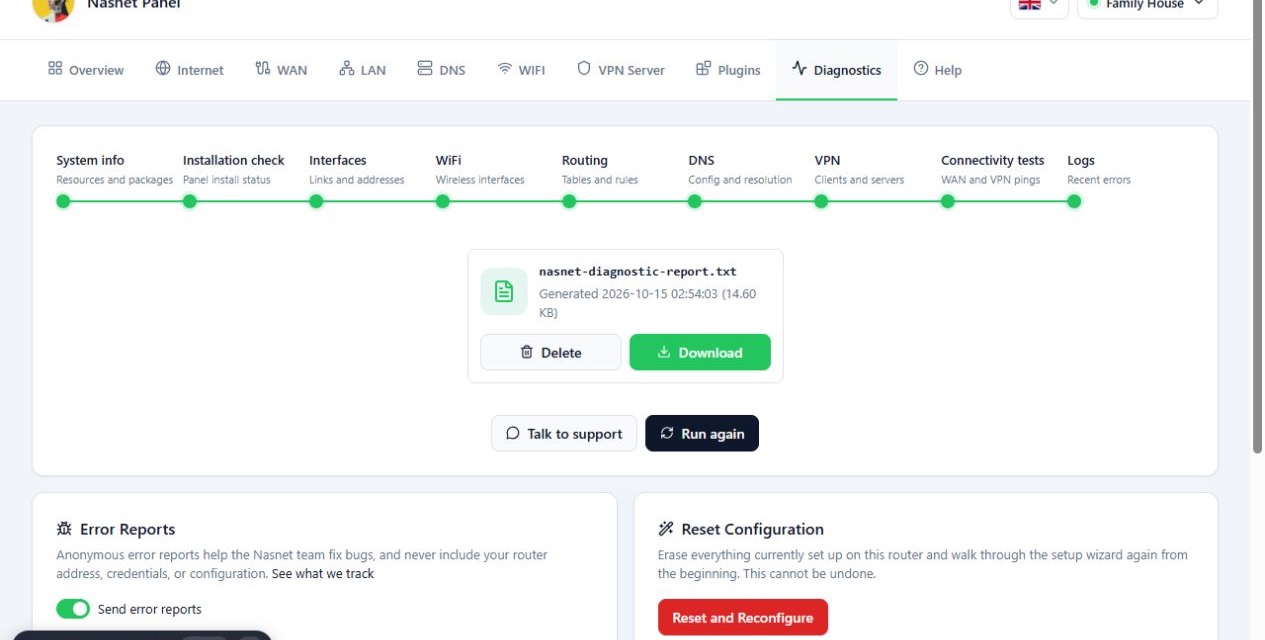Open the DNS tab
The height and width of the screenshot is (640, 1265).
(x=441, y=70)
